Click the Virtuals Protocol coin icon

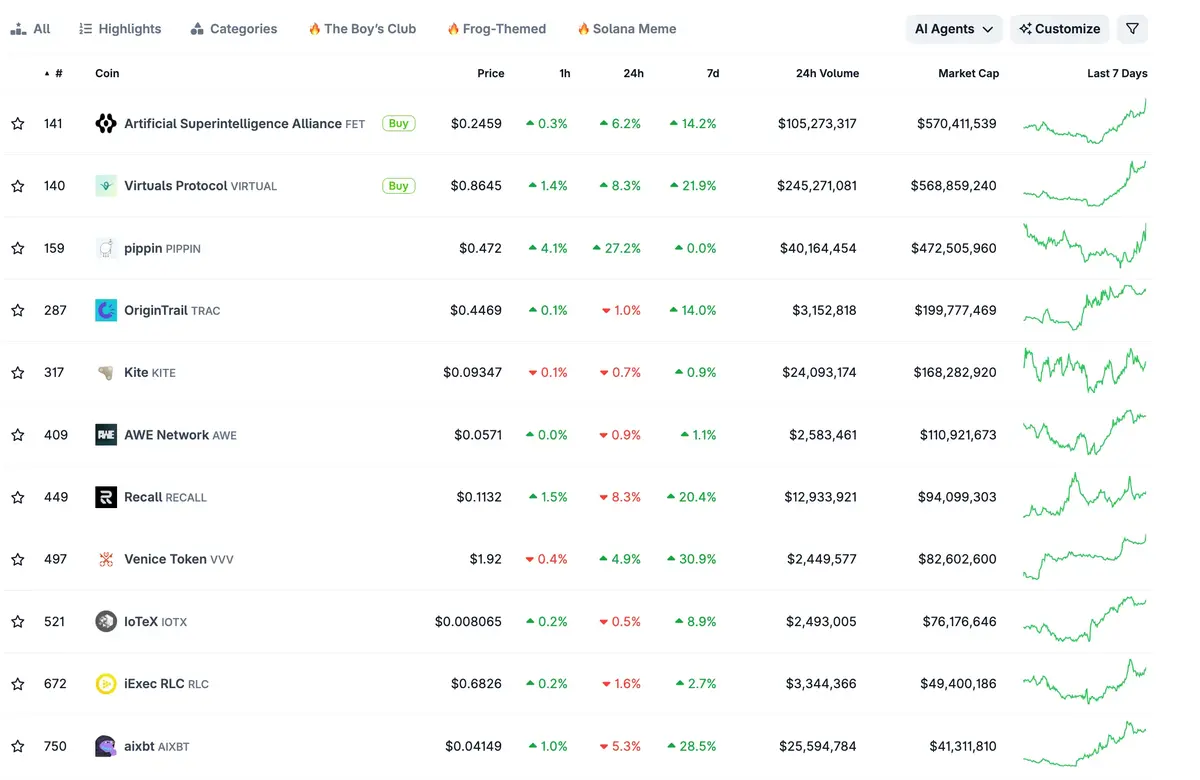[x=105, y=186]
